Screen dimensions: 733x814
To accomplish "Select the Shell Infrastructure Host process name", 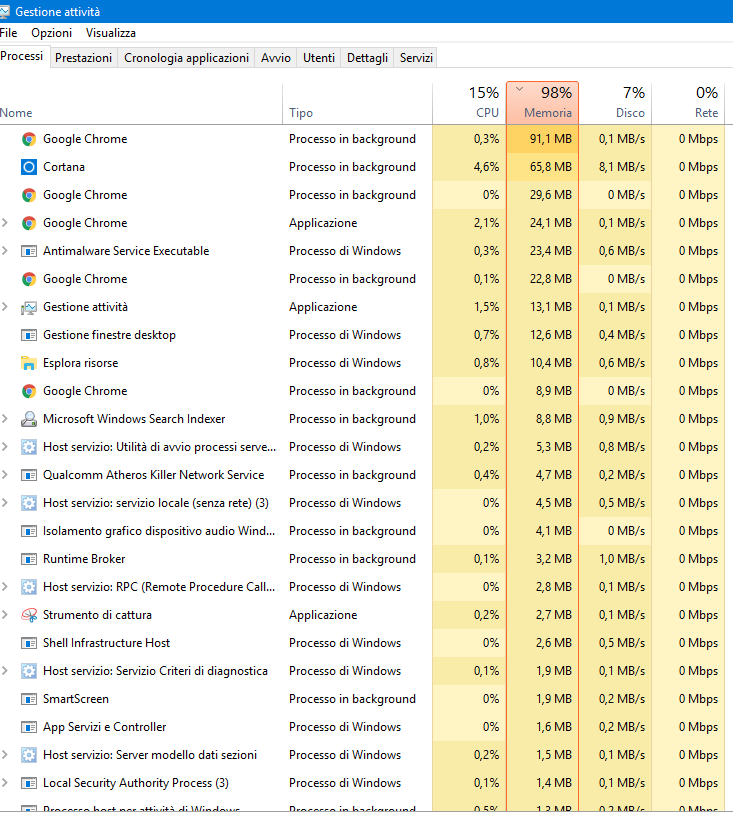I will coord(106,643).
